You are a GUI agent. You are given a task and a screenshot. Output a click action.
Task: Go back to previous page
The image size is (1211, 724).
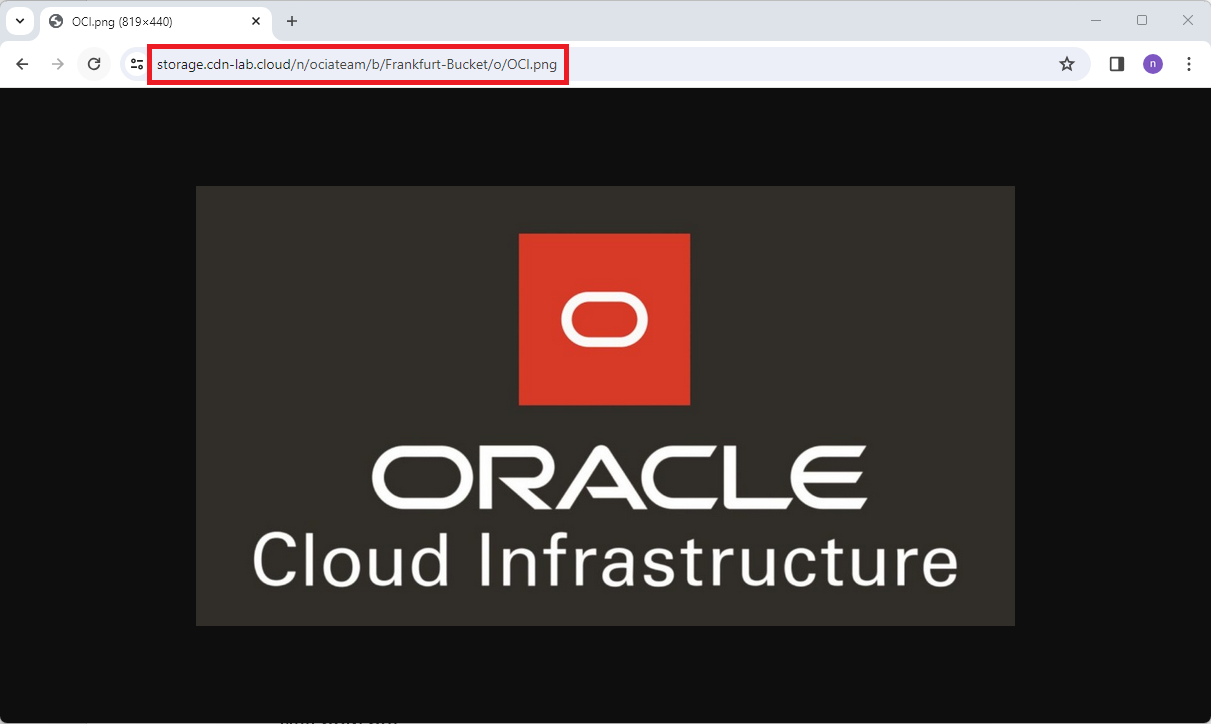click(22, 64)
